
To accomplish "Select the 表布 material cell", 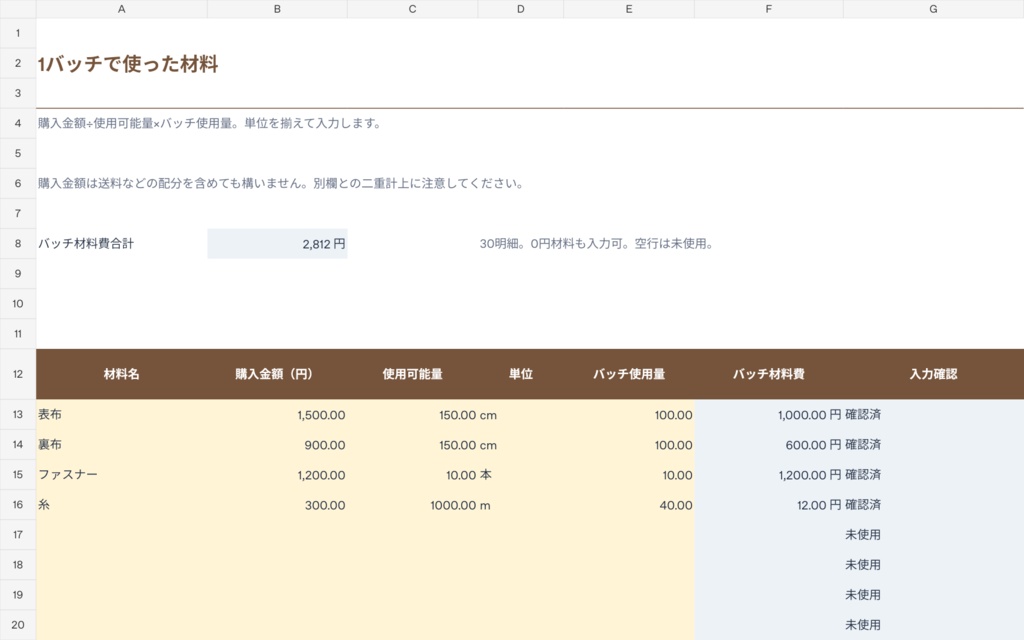I will coord(121,415).
